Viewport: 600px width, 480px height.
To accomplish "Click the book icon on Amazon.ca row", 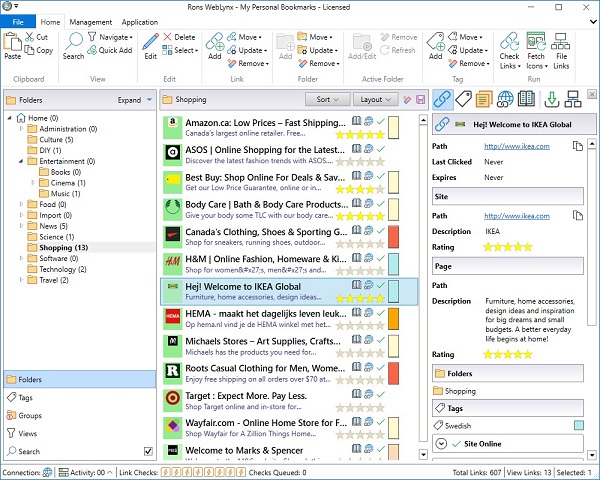I will pos(356,121).
